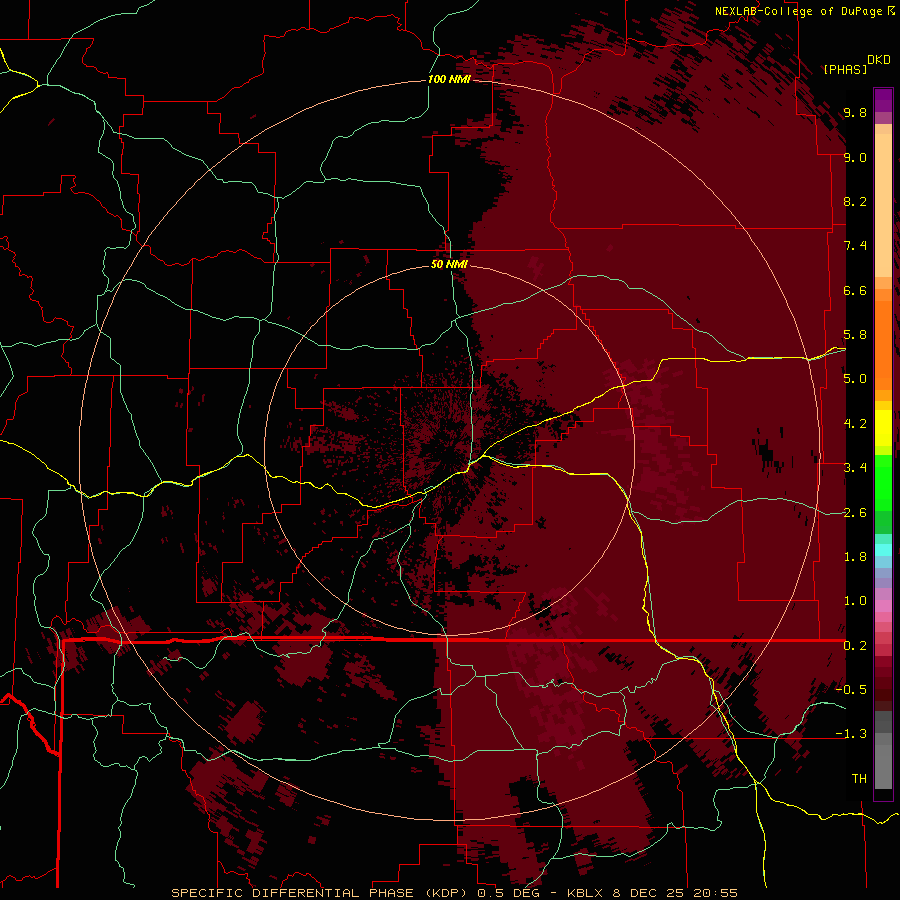Click the 9.8 value on the color scale
900x900 pixels.
coord(855,113)
